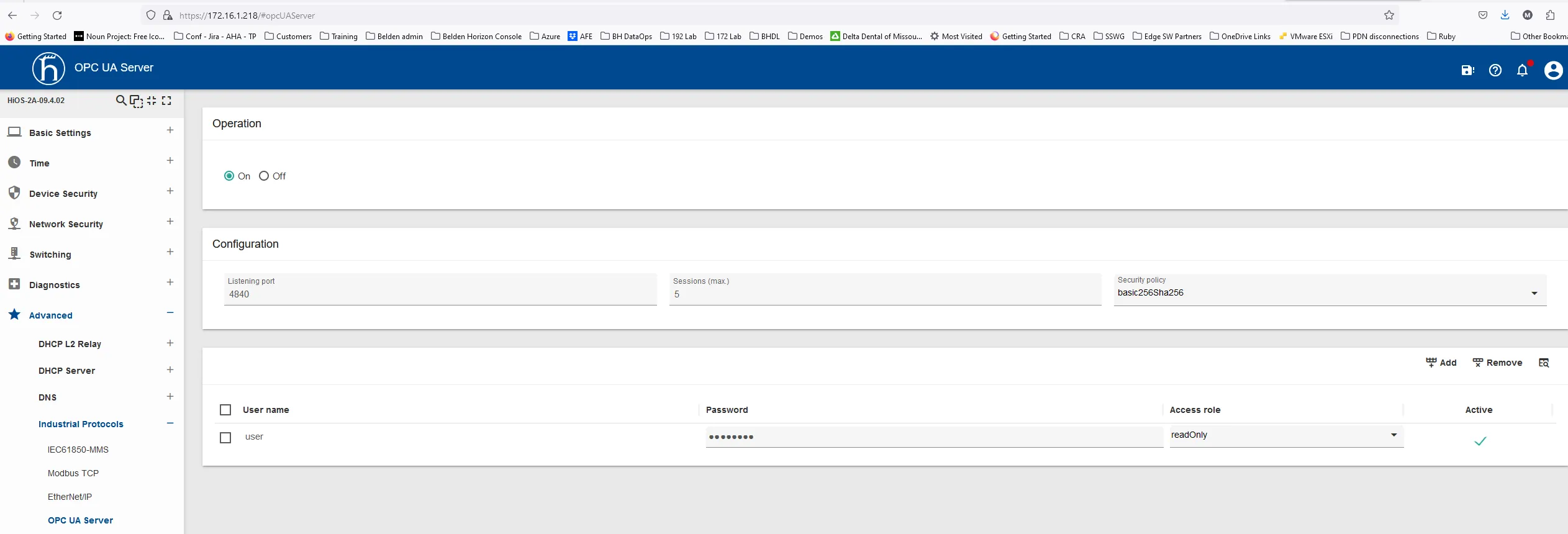Expand Switching with the plus sign
The image size is (1568, 534).
coord(170,251)
